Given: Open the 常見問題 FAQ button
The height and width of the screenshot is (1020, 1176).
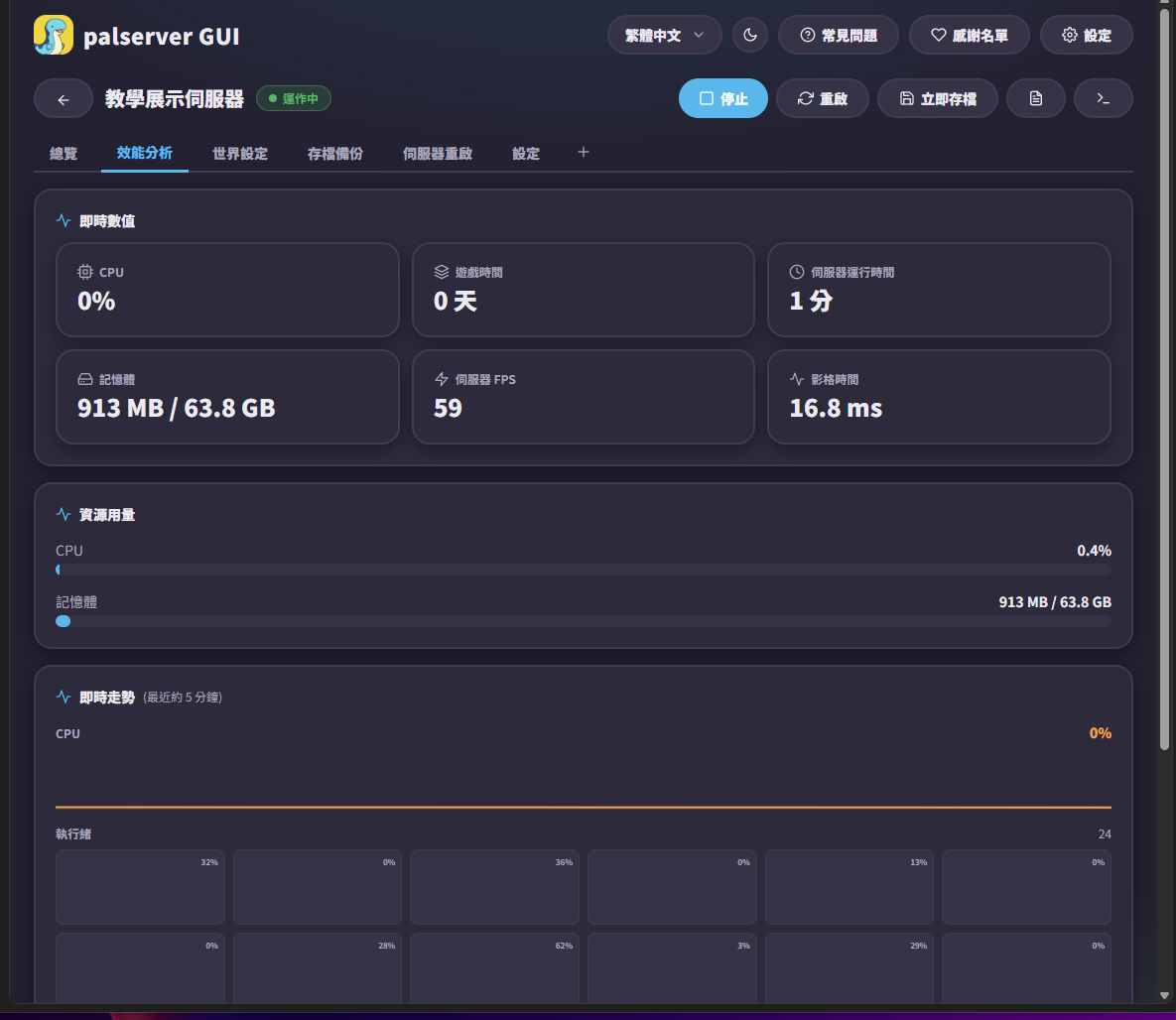Looking at the screenshot, I should coord(839,36).
